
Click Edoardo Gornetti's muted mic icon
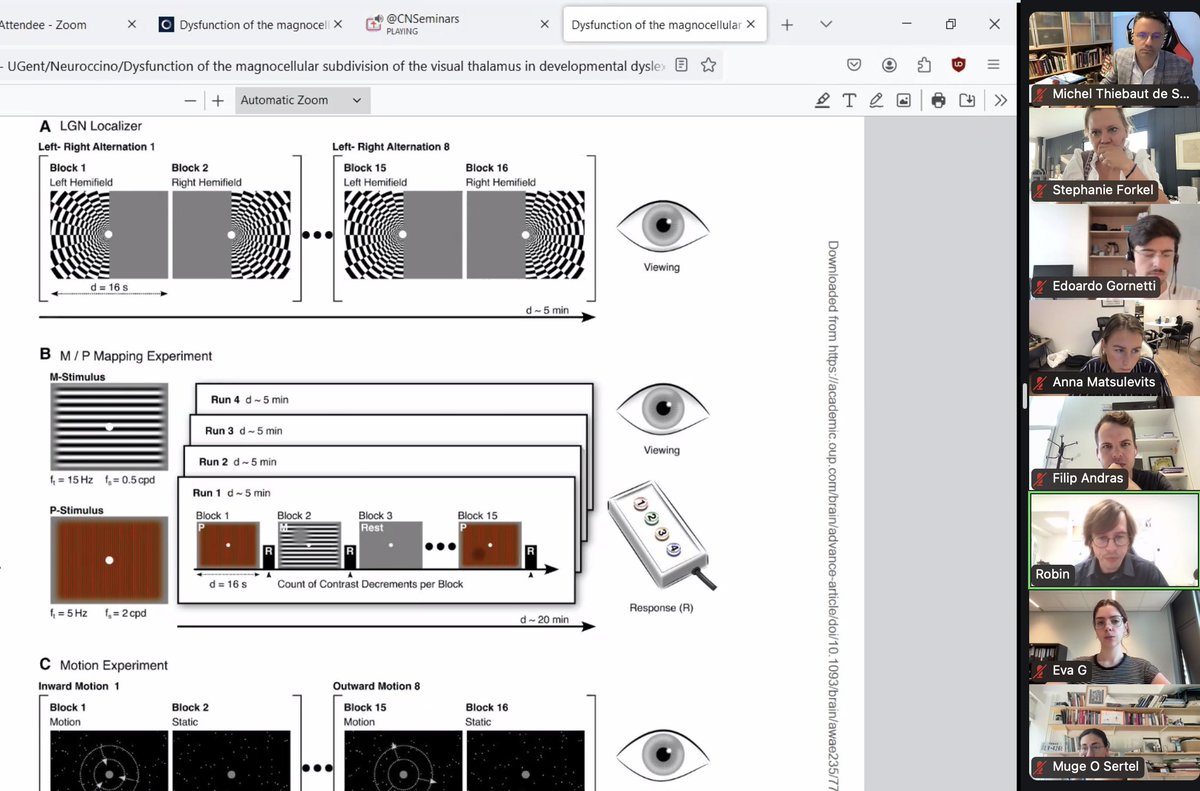(x=1041, y=286)
